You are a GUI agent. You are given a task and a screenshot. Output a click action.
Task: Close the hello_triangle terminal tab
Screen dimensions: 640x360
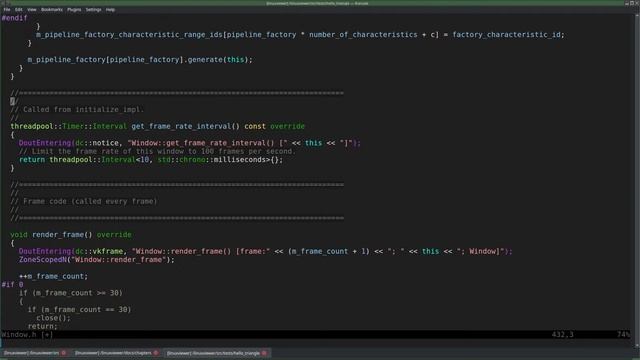pos(264,353)
